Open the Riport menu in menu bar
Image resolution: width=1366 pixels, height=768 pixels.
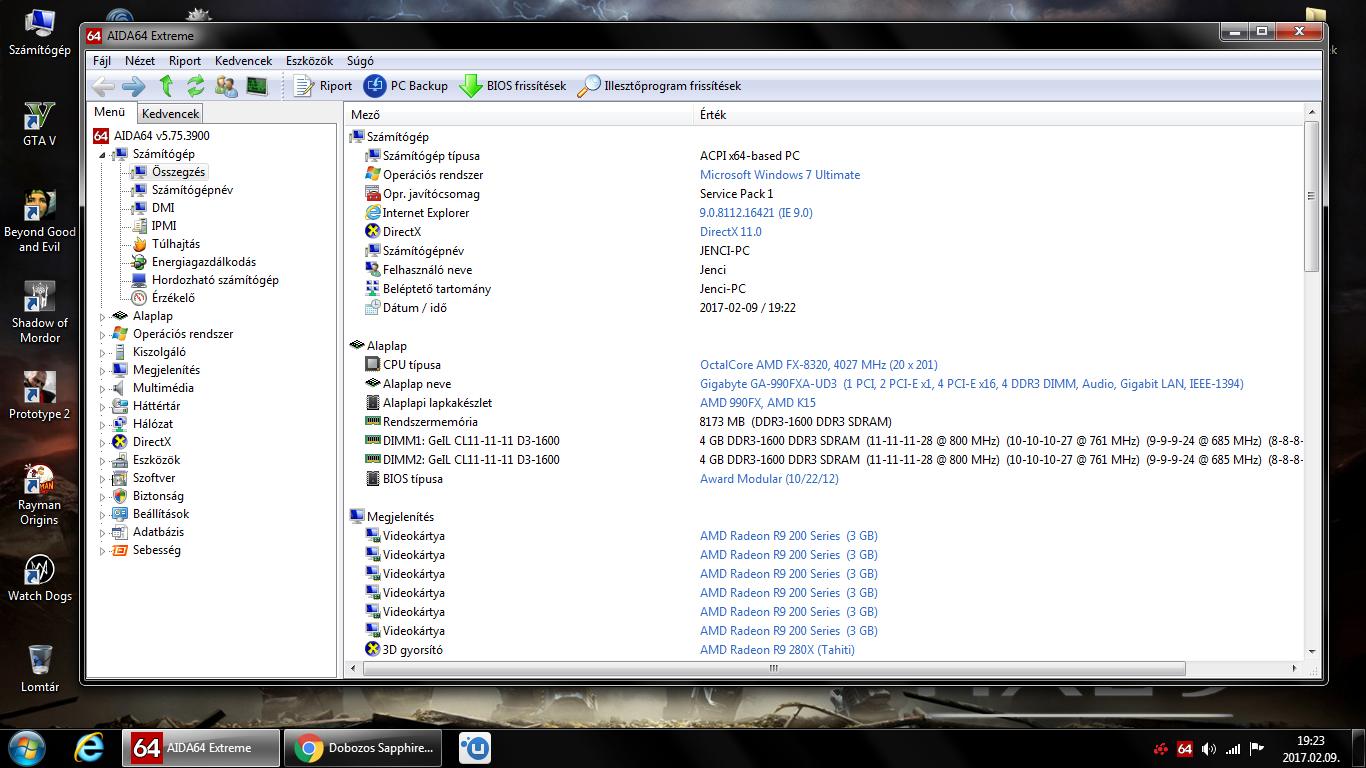click(185, 61)
